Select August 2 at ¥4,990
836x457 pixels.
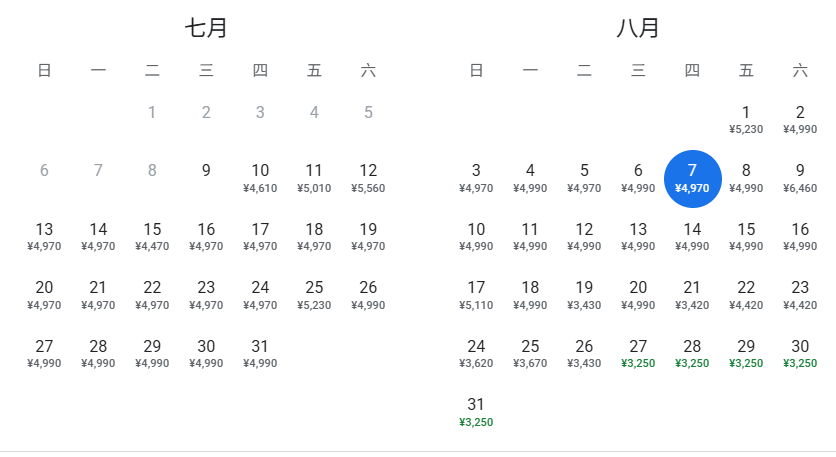[800, 118]
